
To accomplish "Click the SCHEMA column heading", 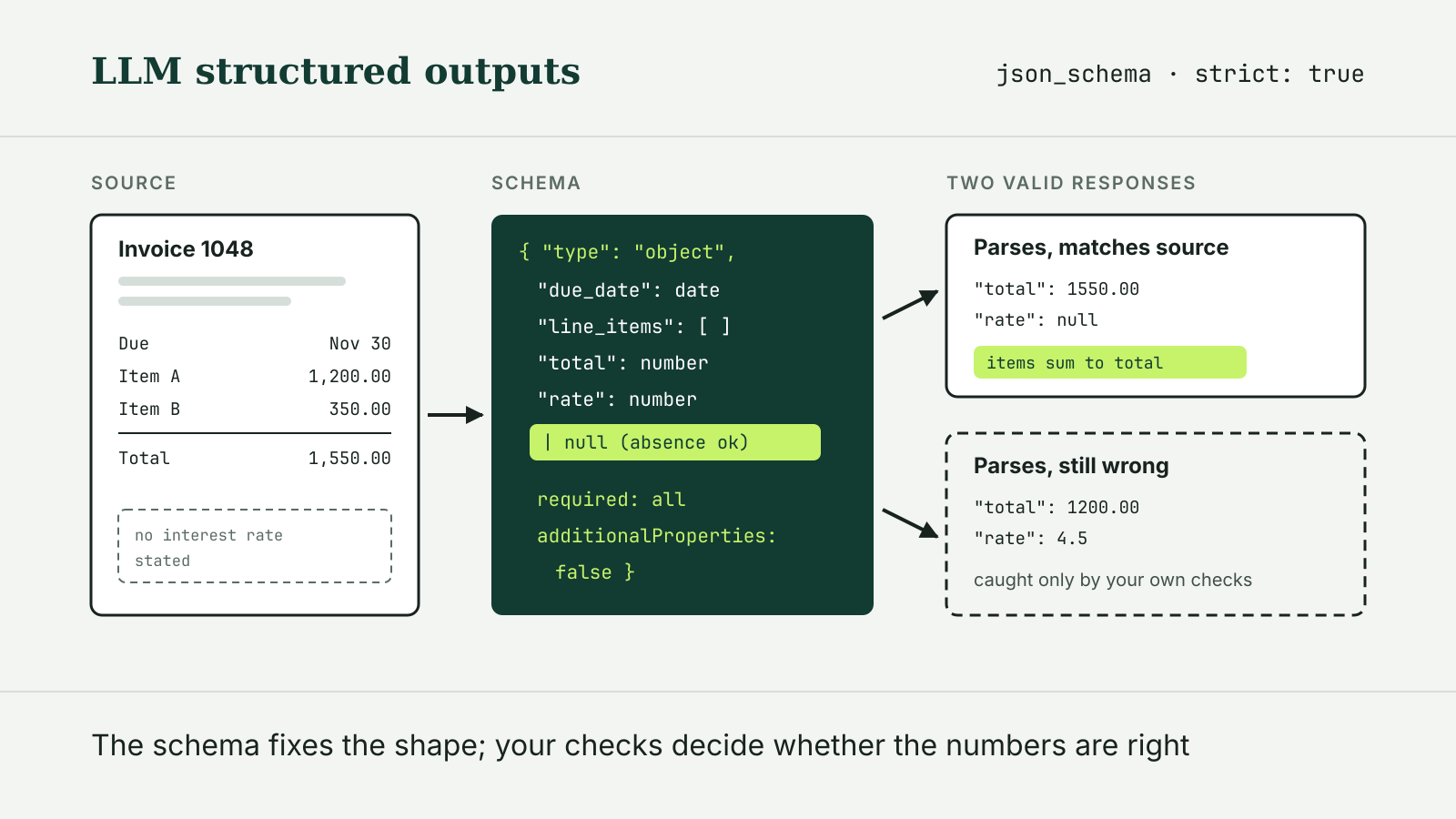I will tap(536, 183).
